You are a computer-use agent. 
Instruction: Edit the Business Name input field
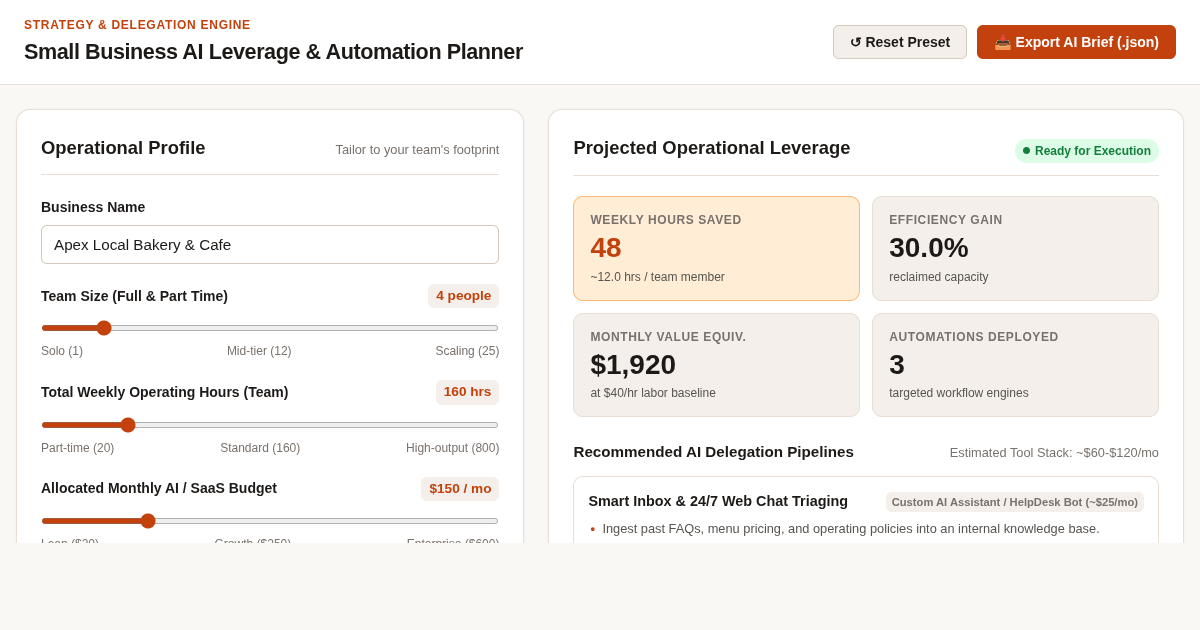270,244
